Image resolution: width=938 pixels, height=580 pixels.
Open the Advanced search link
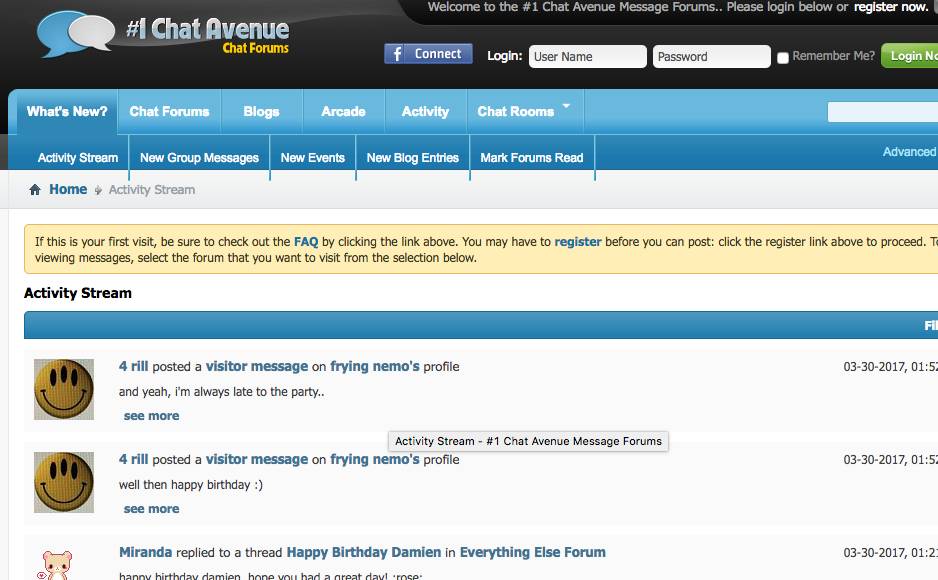point(910,152)
